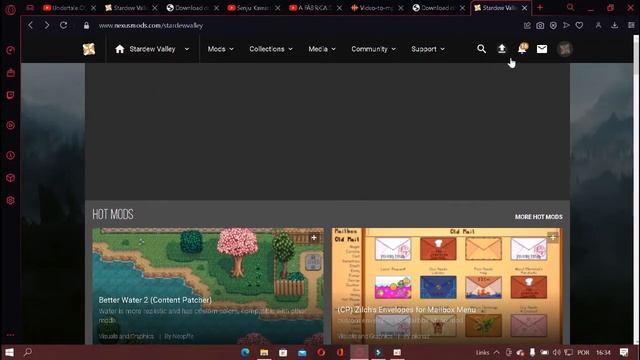
Task: Track Better Water 2 with plus button
Action: 314,238
